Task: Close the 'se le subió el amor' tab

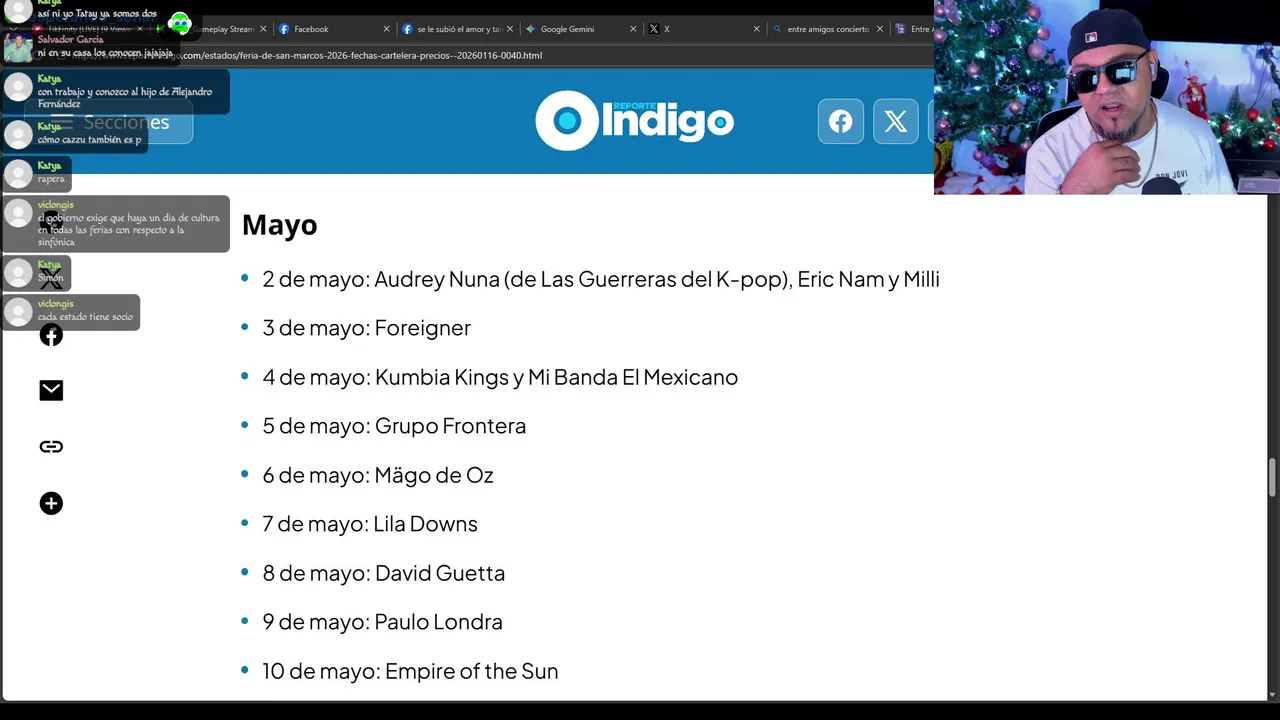Action: (x=510, y=29)
